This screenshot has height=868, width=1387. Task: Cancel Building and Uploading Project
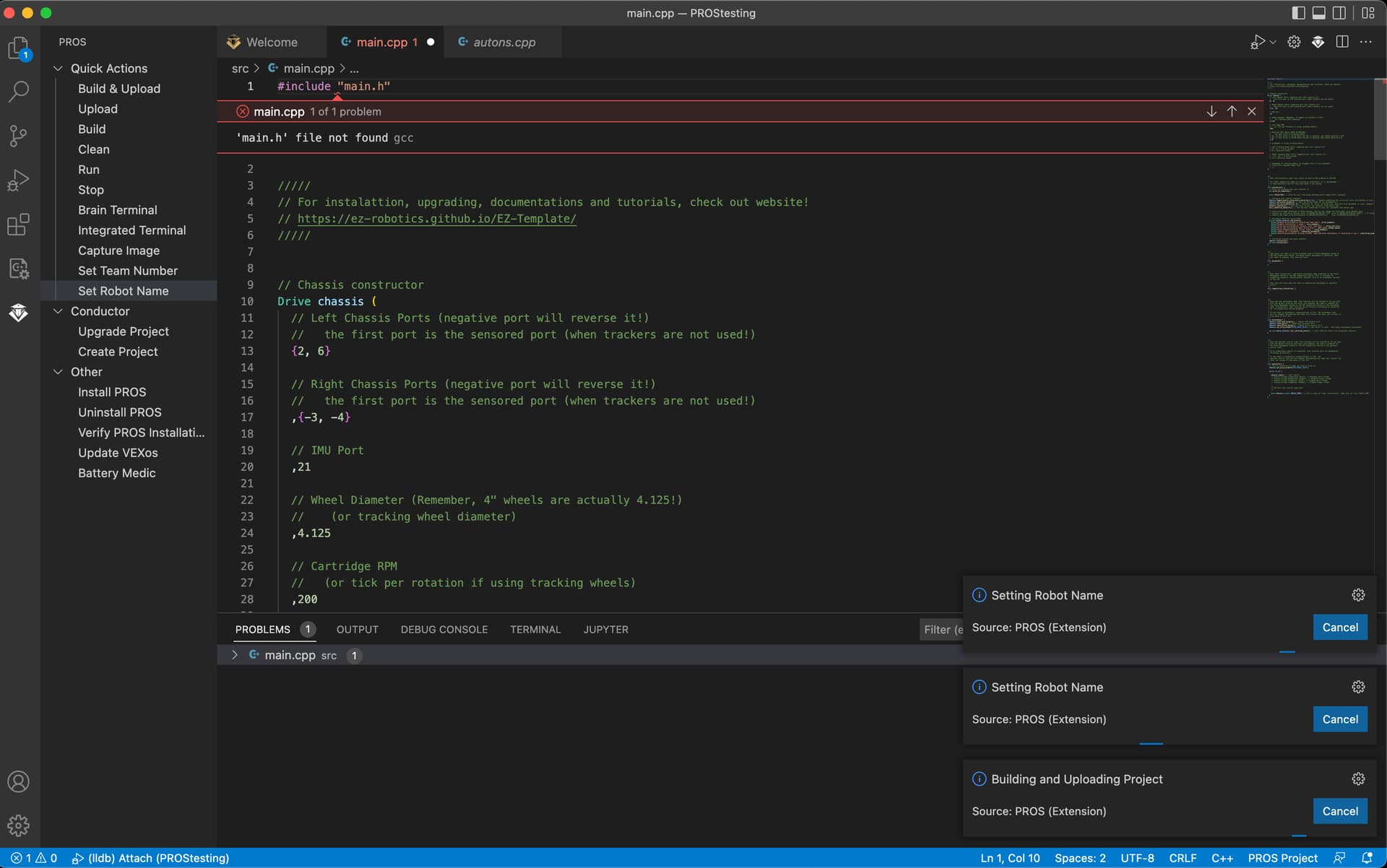(1340, 811)
